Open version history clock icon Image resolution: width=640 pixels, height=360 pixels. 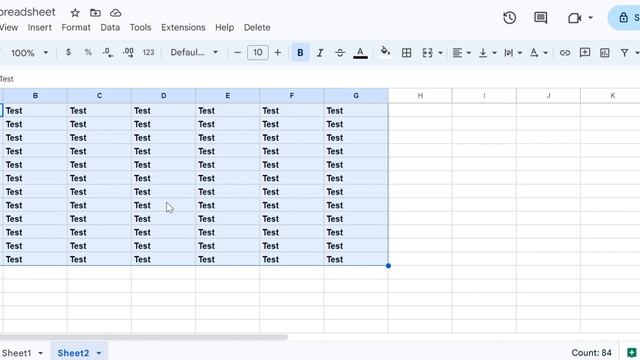(x=509, y=18)
